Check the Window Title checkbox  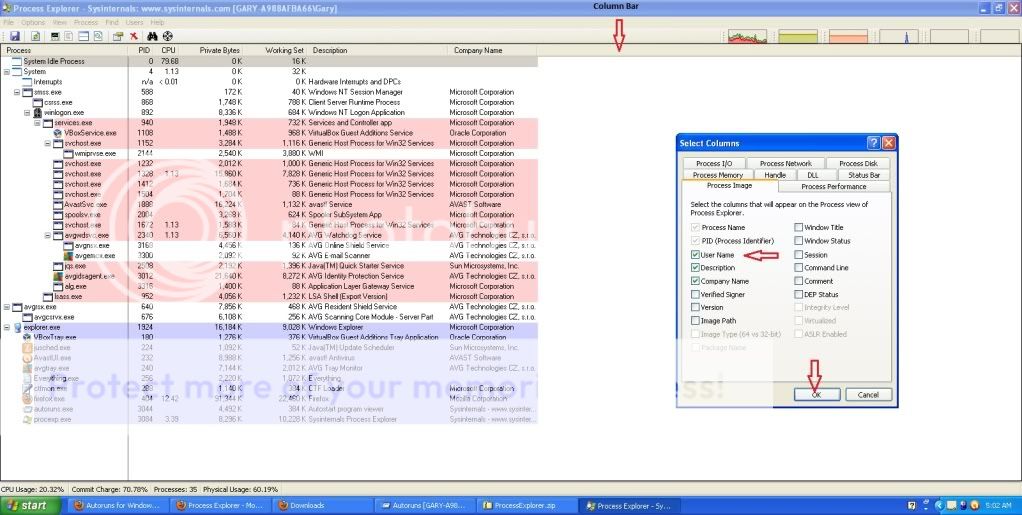coord(798,228)
